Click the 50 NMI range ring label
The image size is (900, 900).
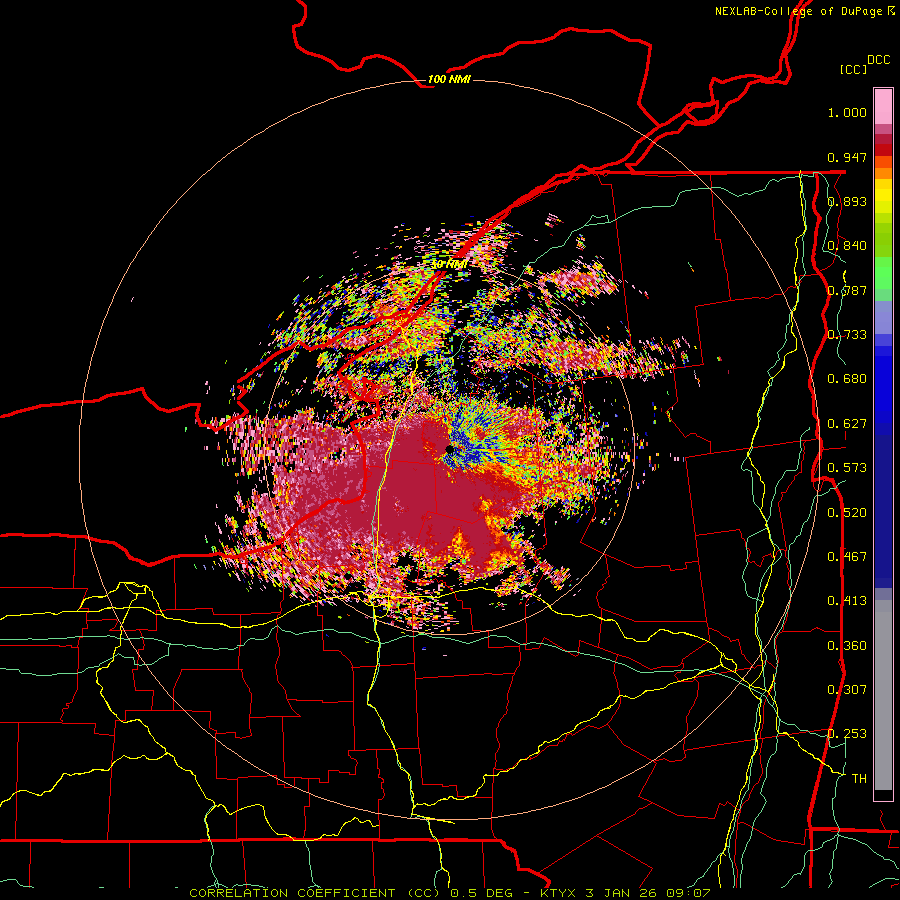pyautogui.click(x=449, y=265)
